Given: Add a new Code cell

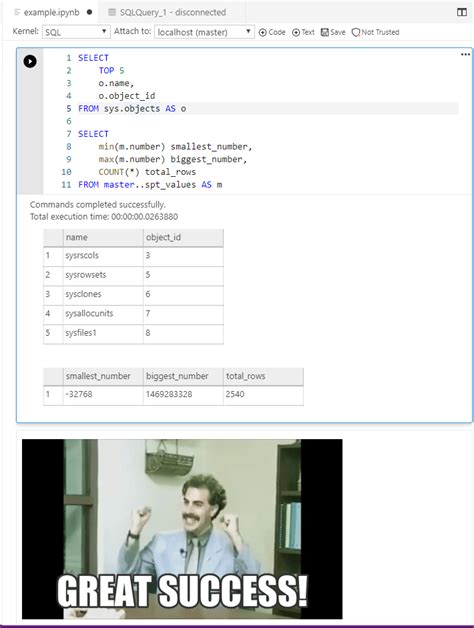Looking at the screenshot, I should tap(272, 32).
